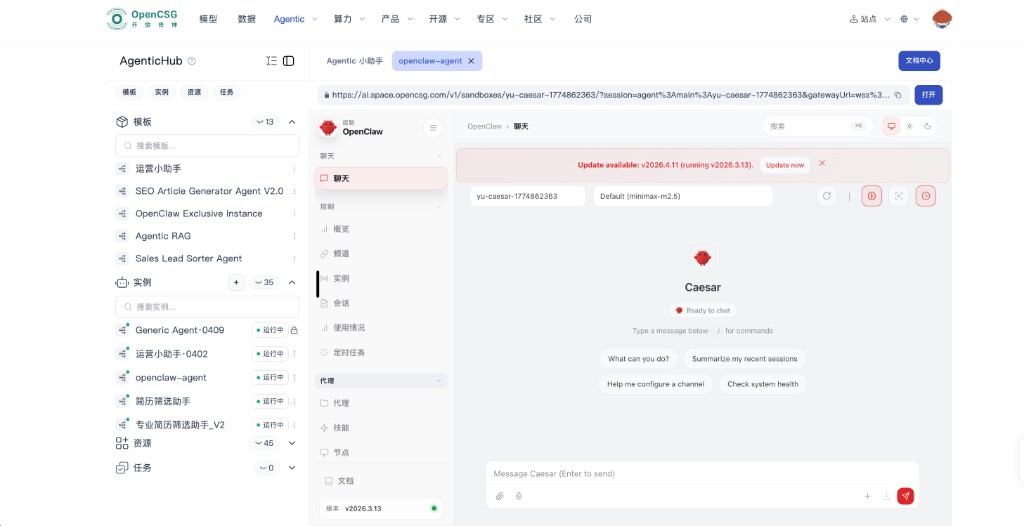Add a new 实例 with plus button
The image size is (1024, 526).
[236, 282]
